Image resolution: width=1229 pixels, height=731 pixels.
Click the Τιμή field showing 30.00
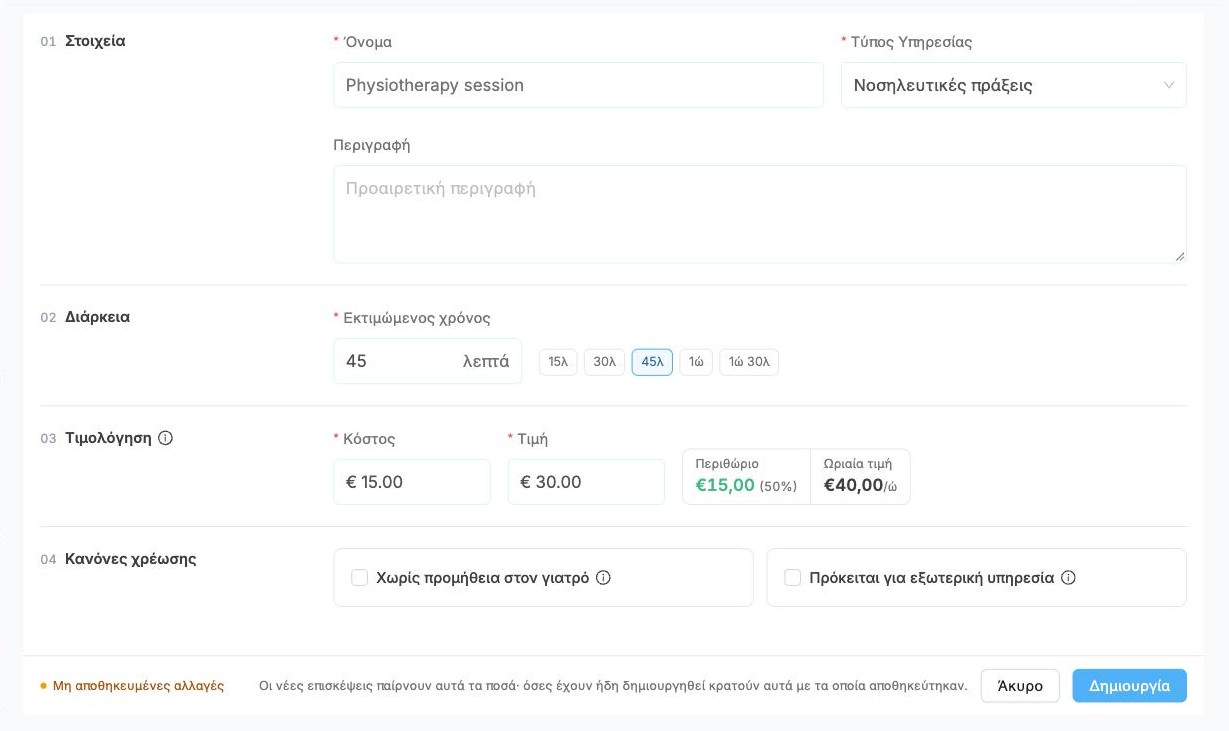pyautogui.click(x=586, y=482)
